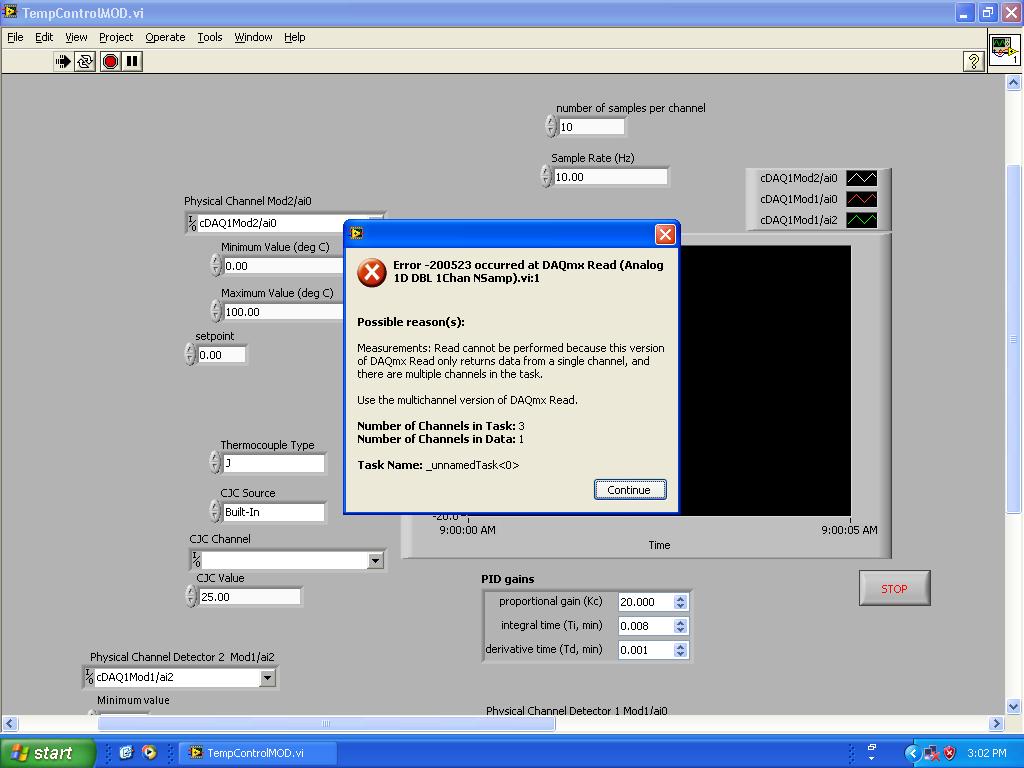
Task: Click the red STOP button
Action: [x=894, y=588]
